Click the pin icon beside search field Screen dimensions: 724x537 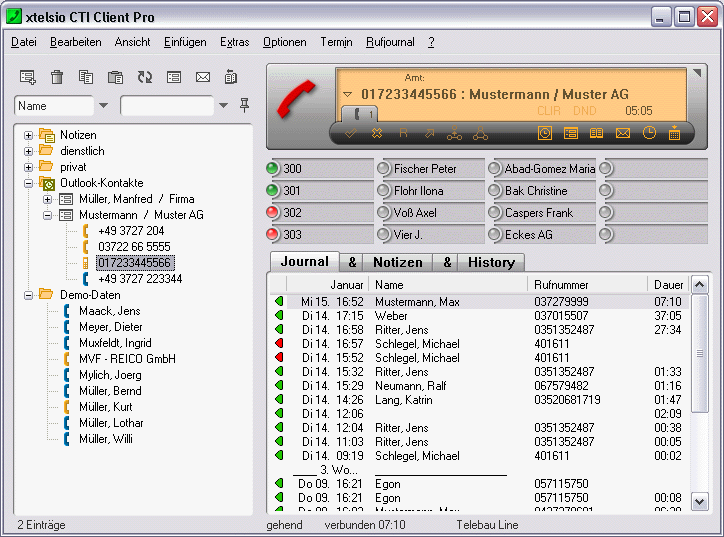245,105
